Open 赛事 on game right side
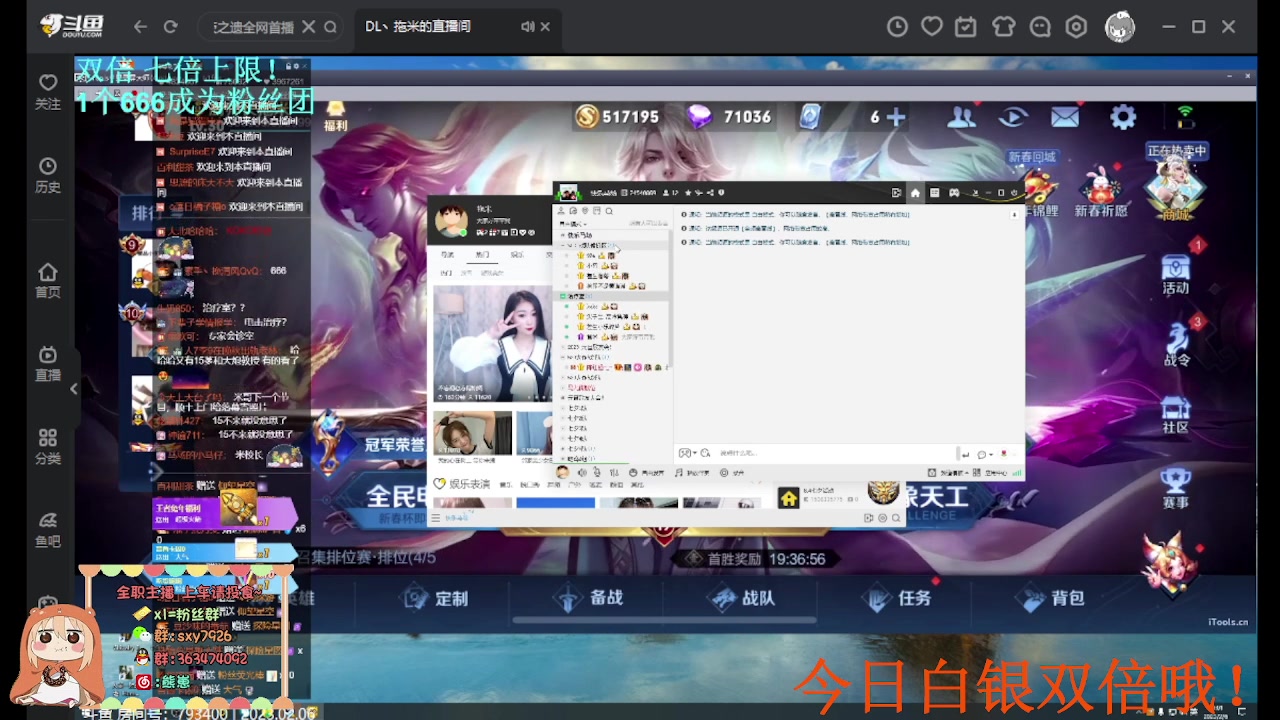1280x720 pixels. click(x=1176, y=488)
